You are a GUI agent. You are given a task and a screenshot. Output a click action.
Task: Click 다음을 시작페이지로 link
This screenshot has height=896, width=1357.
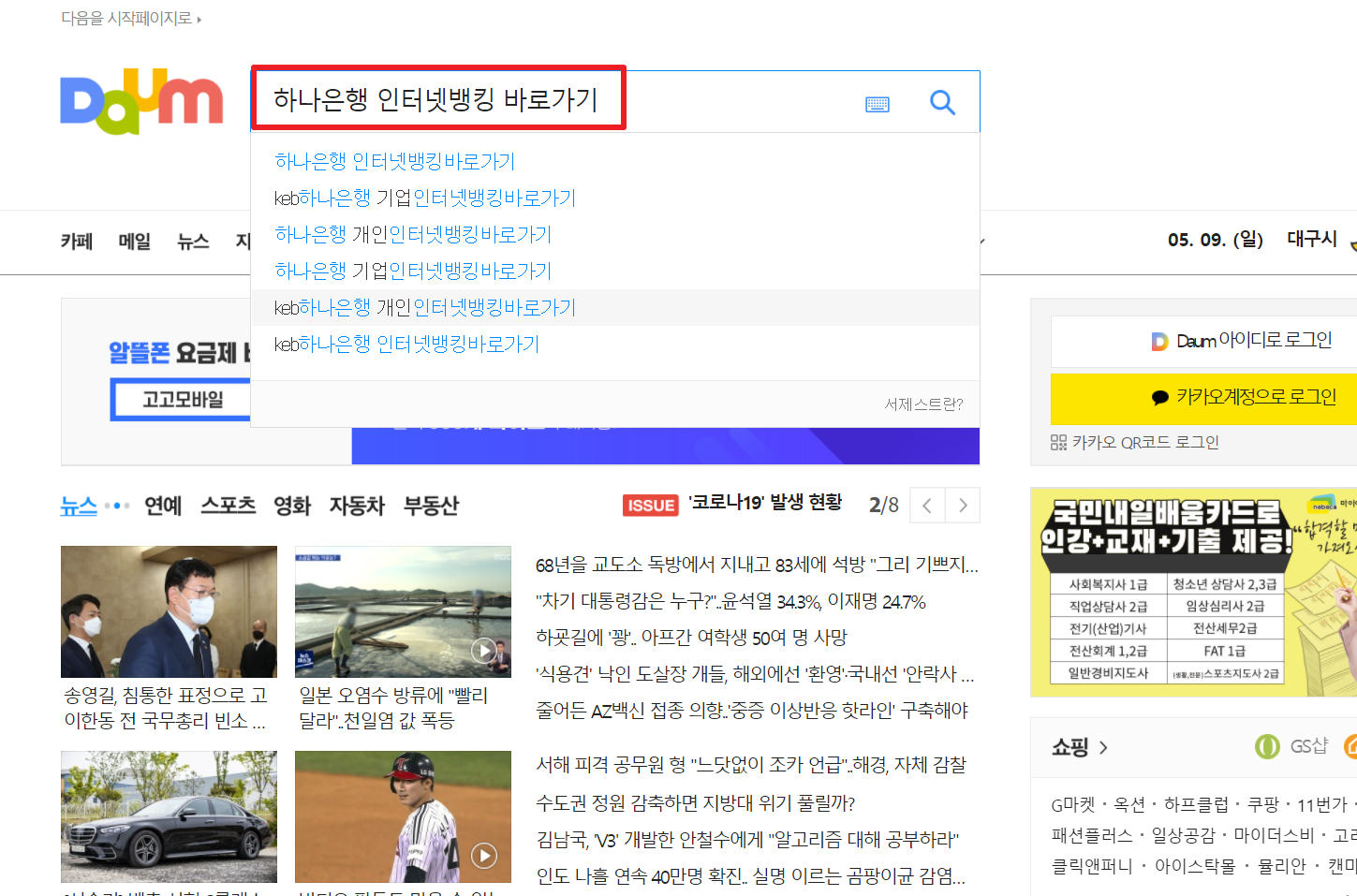point(131,18)
